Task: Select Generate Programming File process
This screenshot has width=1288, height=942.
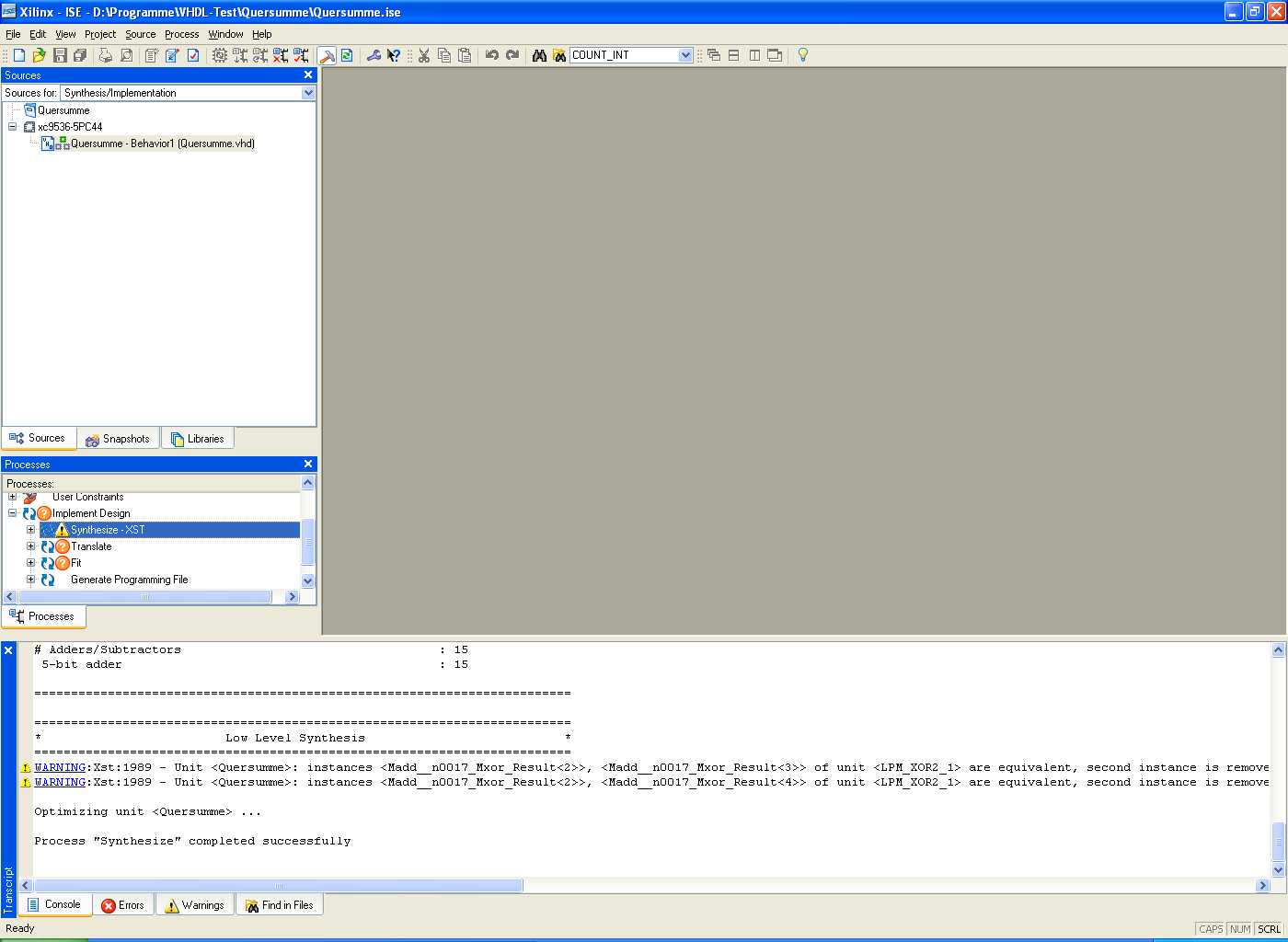Action: click(x=129, y=580)
